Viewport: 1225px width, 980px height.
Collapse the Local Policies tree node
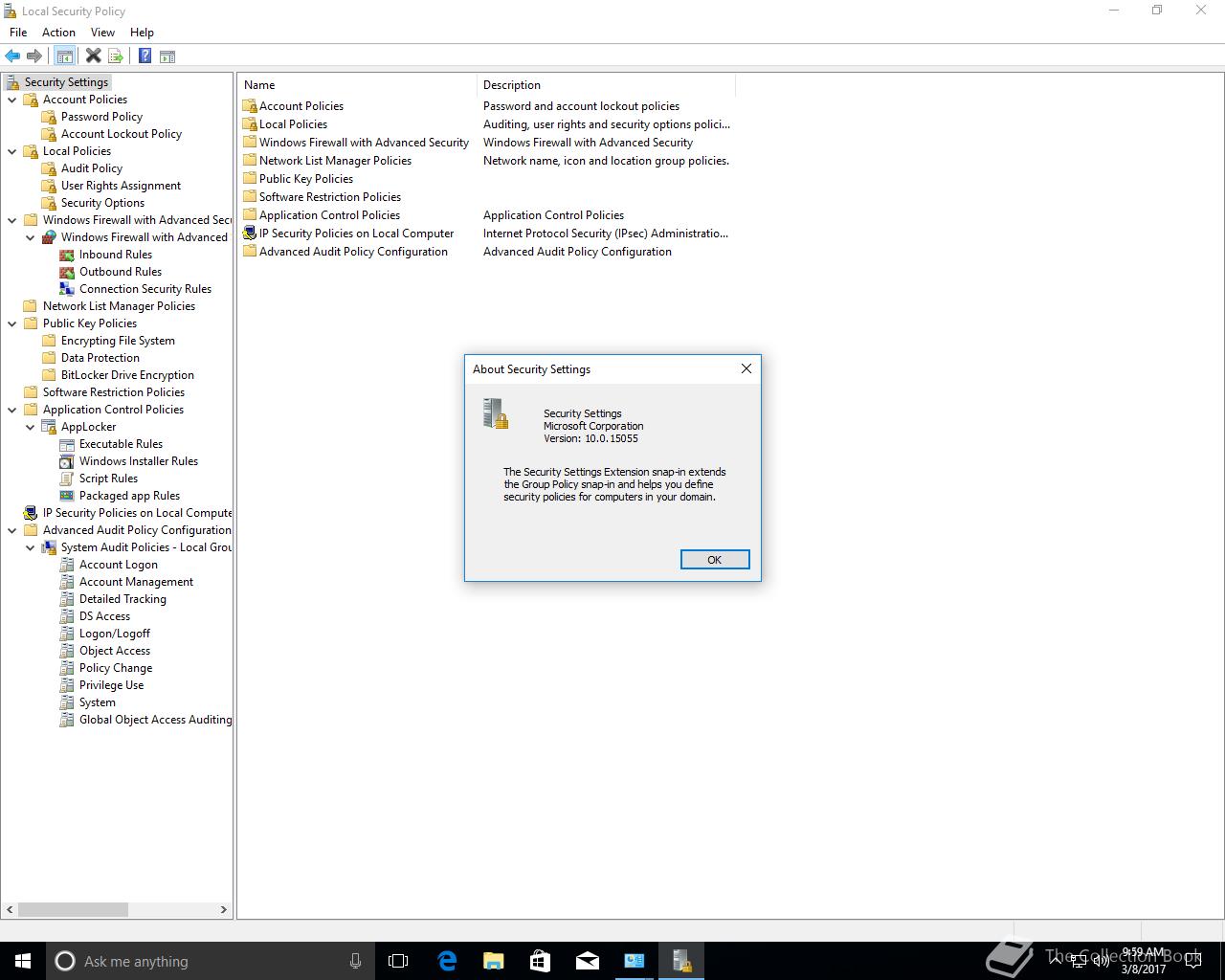[x=12, y=151]
